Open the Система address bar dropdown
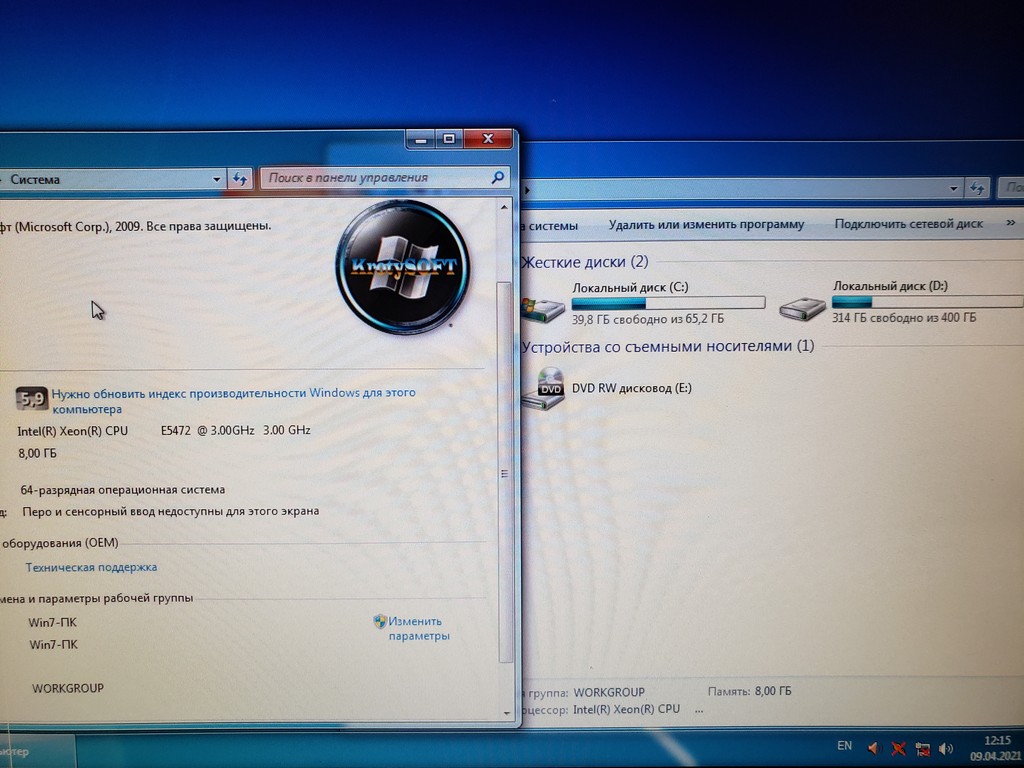 216,179
